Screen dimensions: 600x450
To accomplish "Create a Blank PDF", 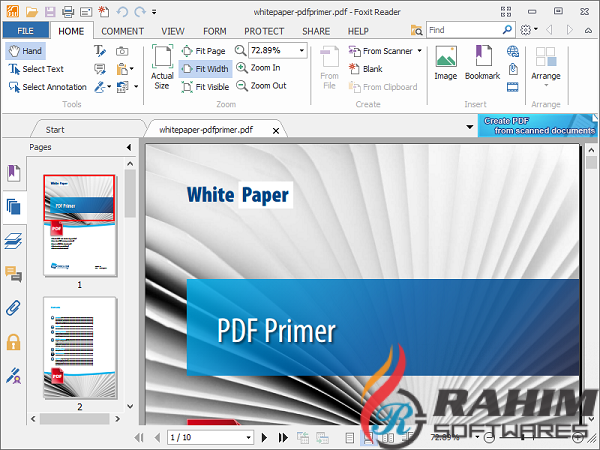I will pos(365,69).
